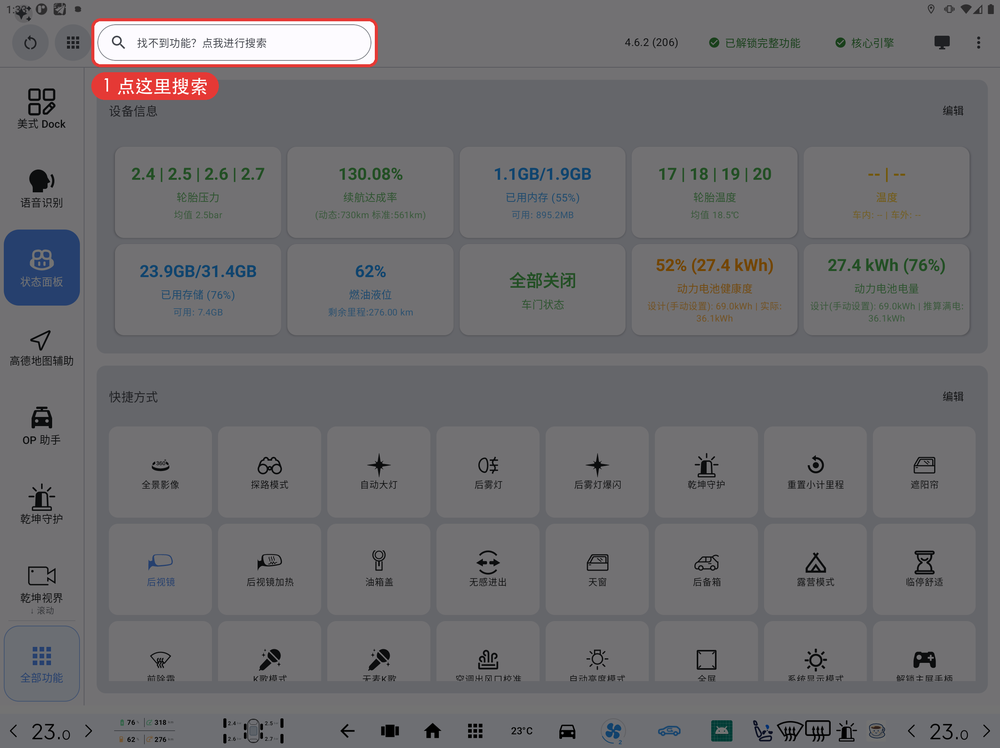This screenshot has height=748, width=1000.
Task: Open the 乾坤守护 sidebar item
Action: pos(41,505)
